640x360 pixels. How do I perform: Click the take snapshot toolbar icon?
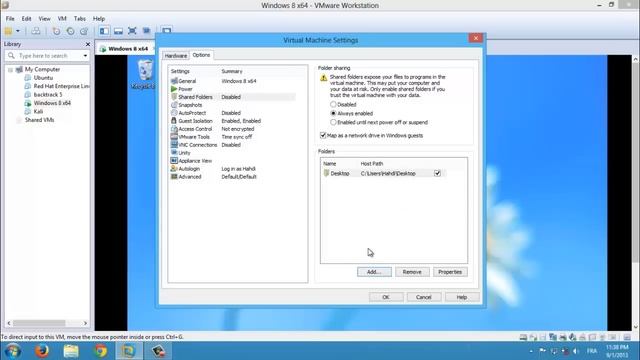56,31
